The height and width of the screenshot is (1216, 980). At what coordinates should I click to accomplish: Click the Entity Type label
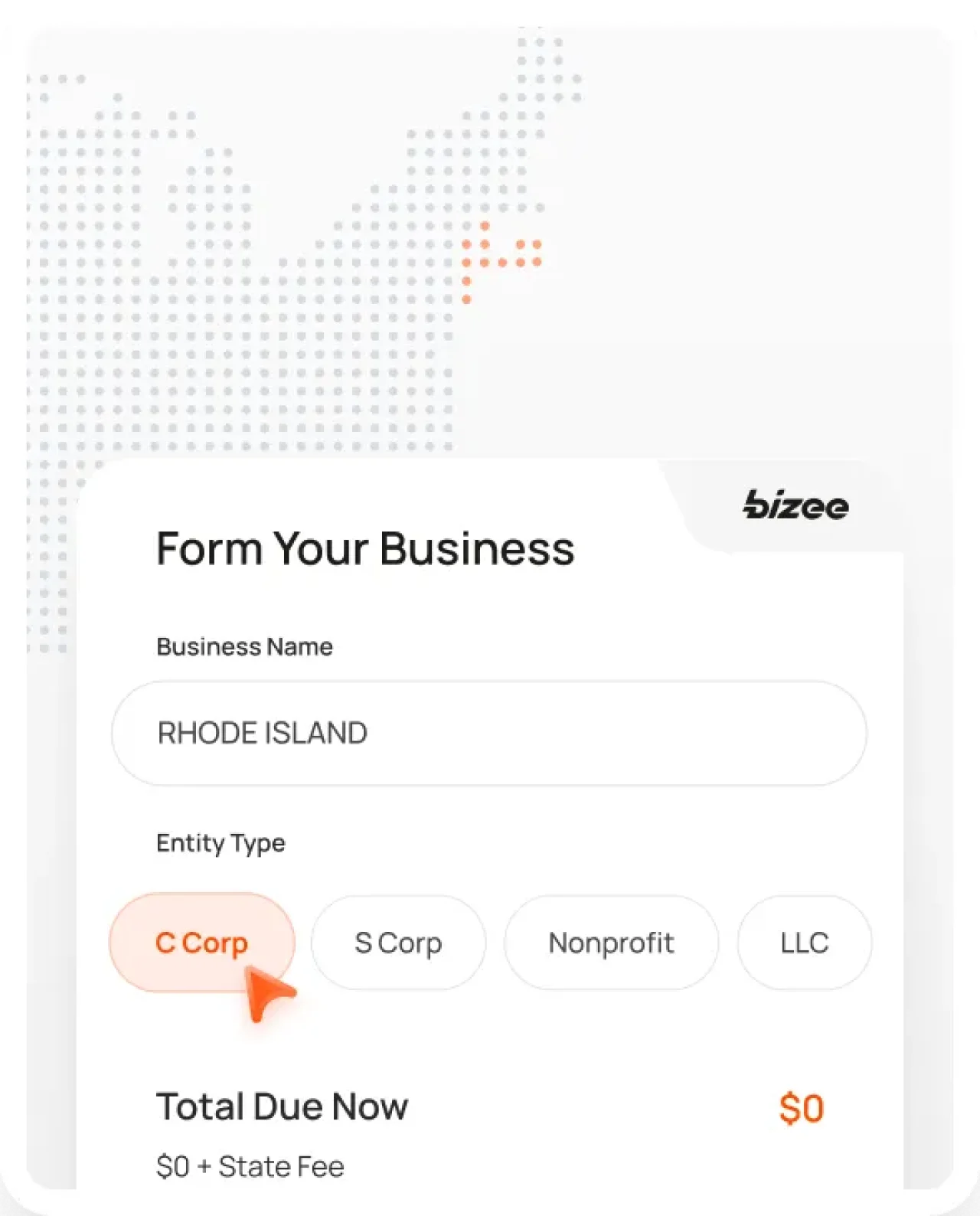point(220,843)
